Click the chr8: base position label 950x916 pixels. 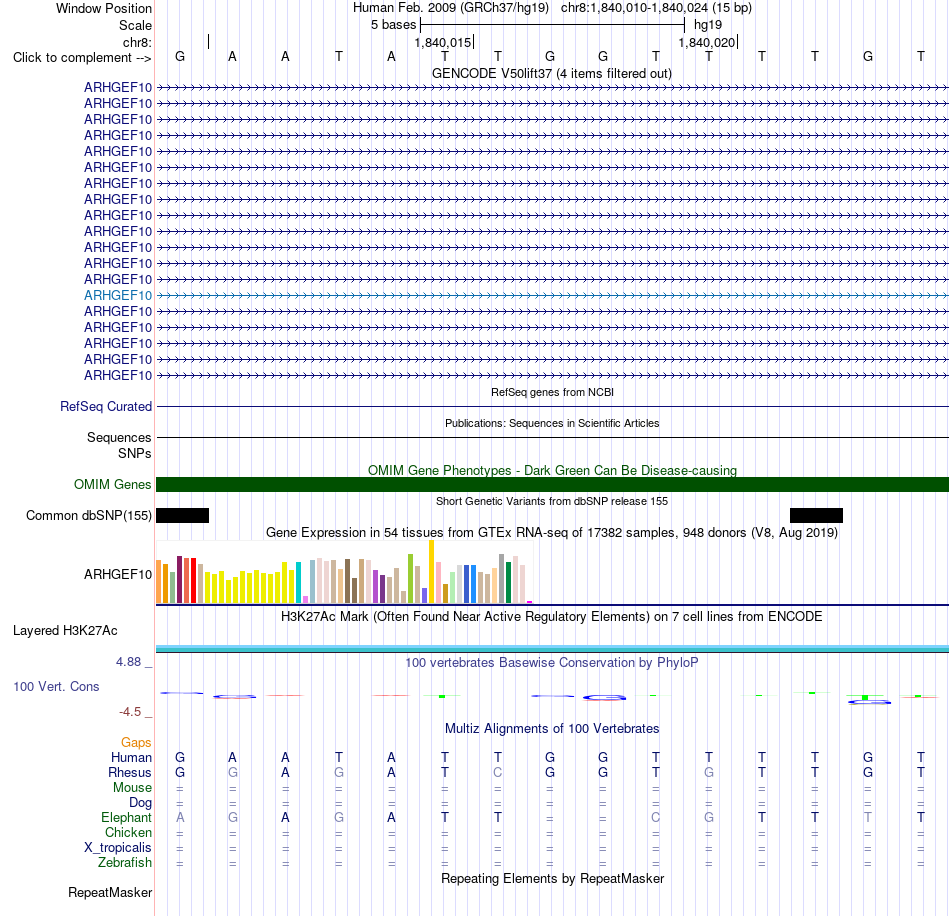coord(137,42)
